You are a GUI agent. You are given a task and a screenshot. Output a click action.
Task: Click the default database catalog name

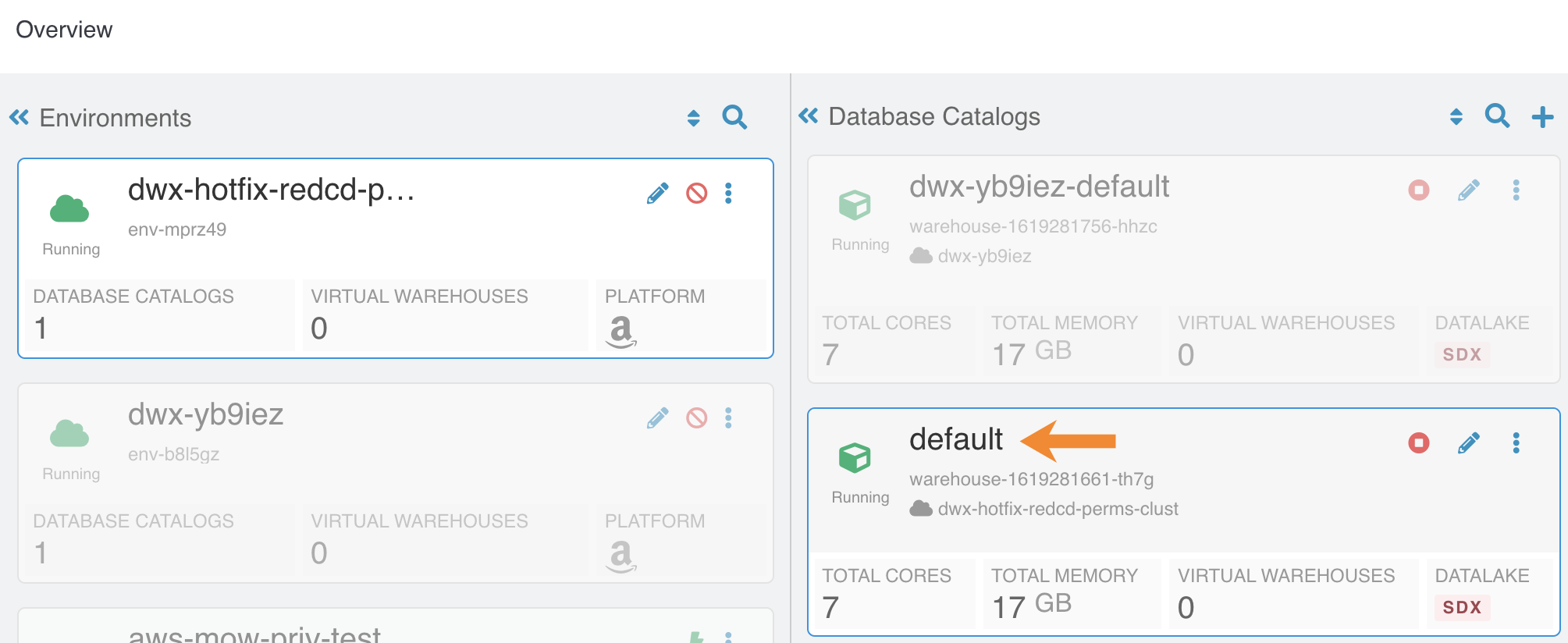pos(955,439)
